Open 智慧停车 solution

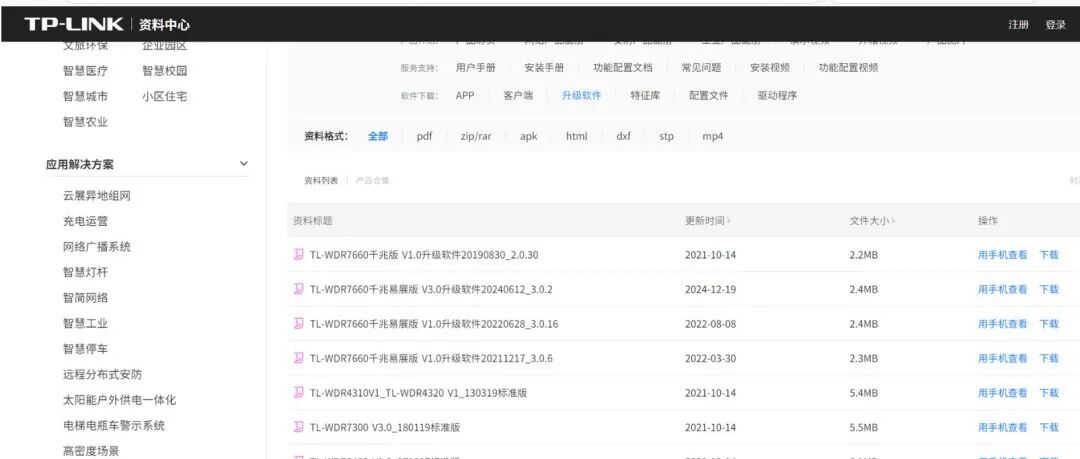coord(85,349)
